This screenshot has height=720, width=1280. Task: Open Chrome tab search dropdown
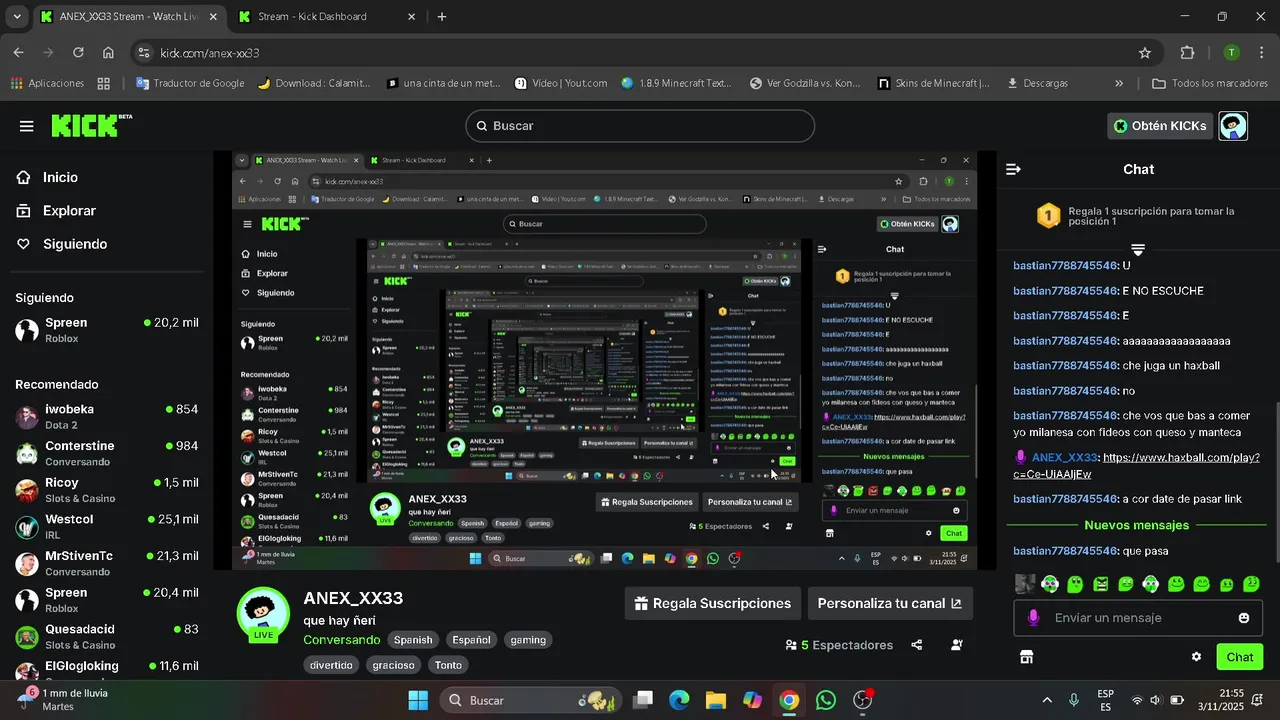click(x=17, y=17)
